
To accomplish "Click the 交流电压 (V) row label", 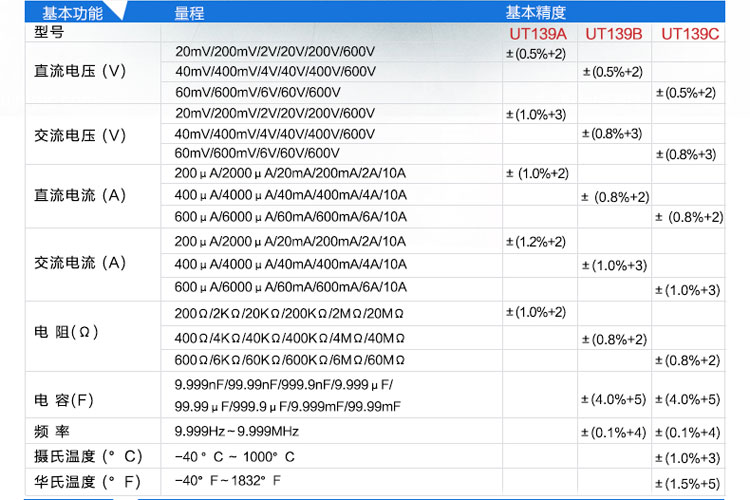I will (81, 134).
